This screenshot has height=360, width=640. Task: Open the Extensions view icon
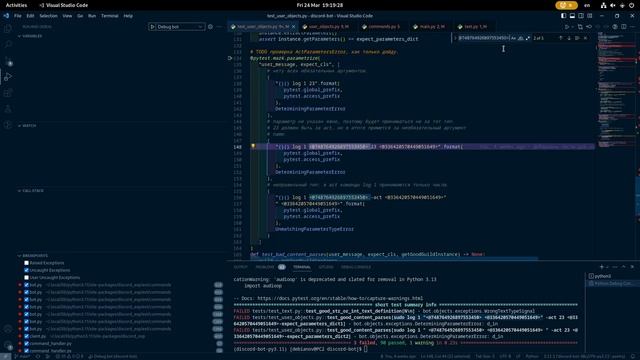coord(8,93)
